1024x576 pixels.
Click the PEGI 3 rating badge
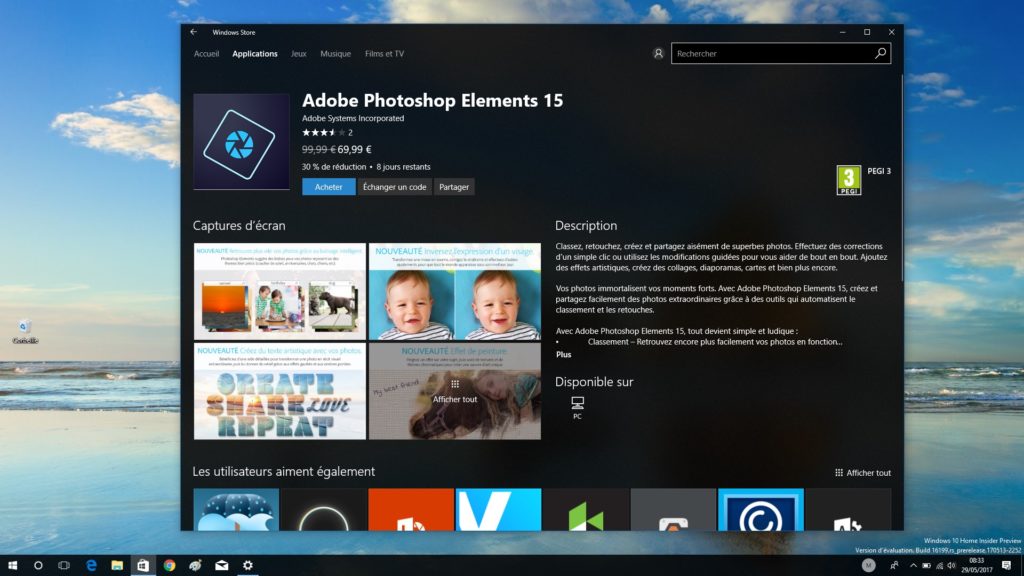849,180
